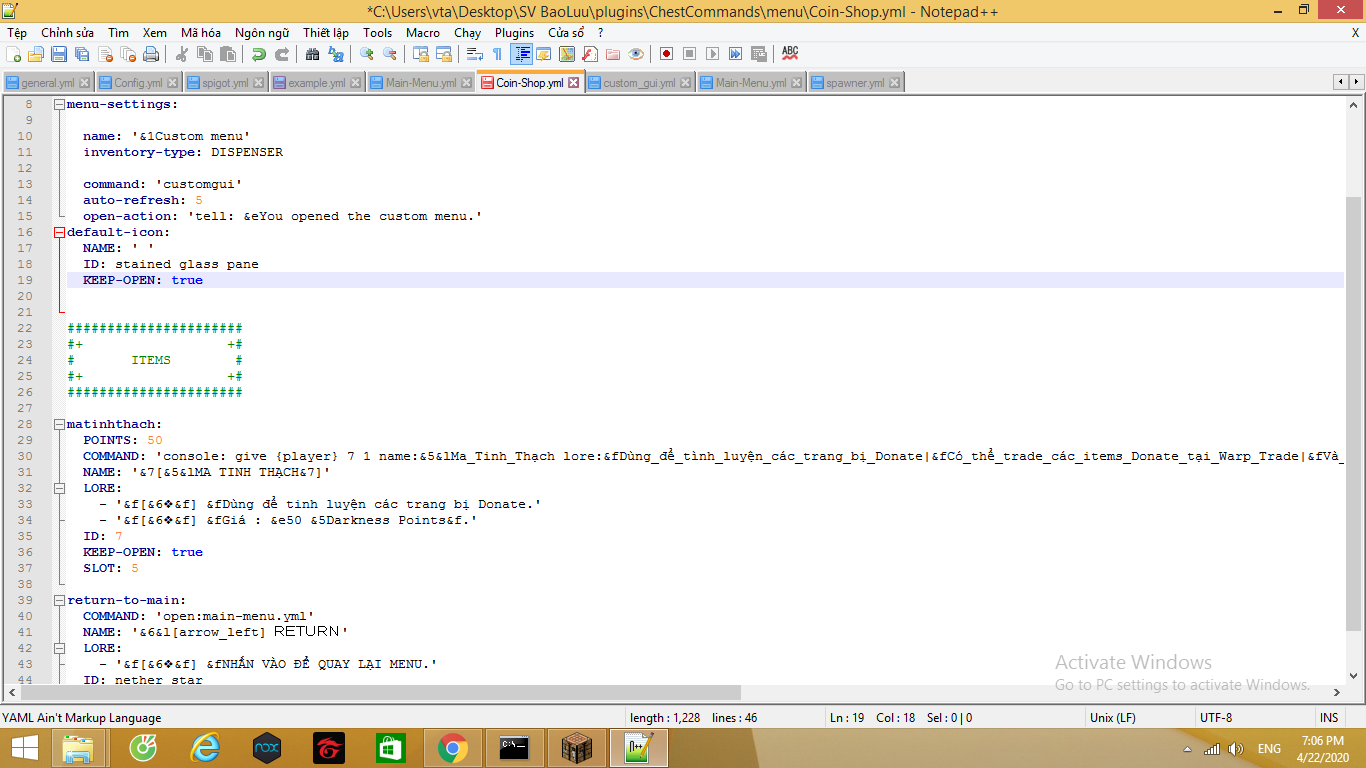Toggle show all characters pilcrow icon
This screenshot has width=1366, height=768.
497,54
